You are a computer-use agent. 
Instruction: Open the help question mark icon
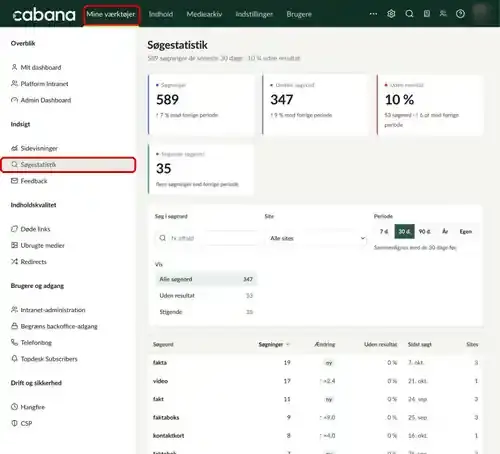point(460,14)
